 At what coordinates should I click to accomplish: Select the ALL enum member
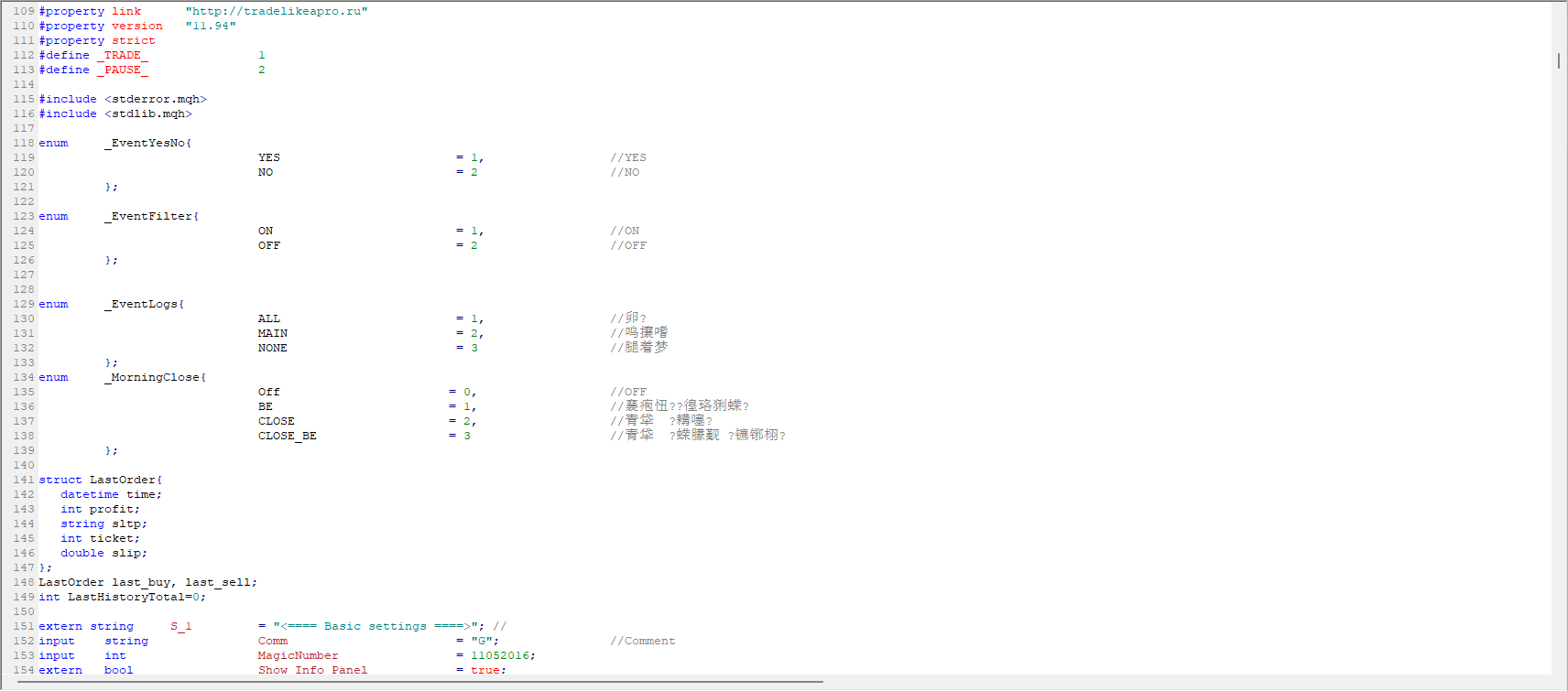pos(269,319)
